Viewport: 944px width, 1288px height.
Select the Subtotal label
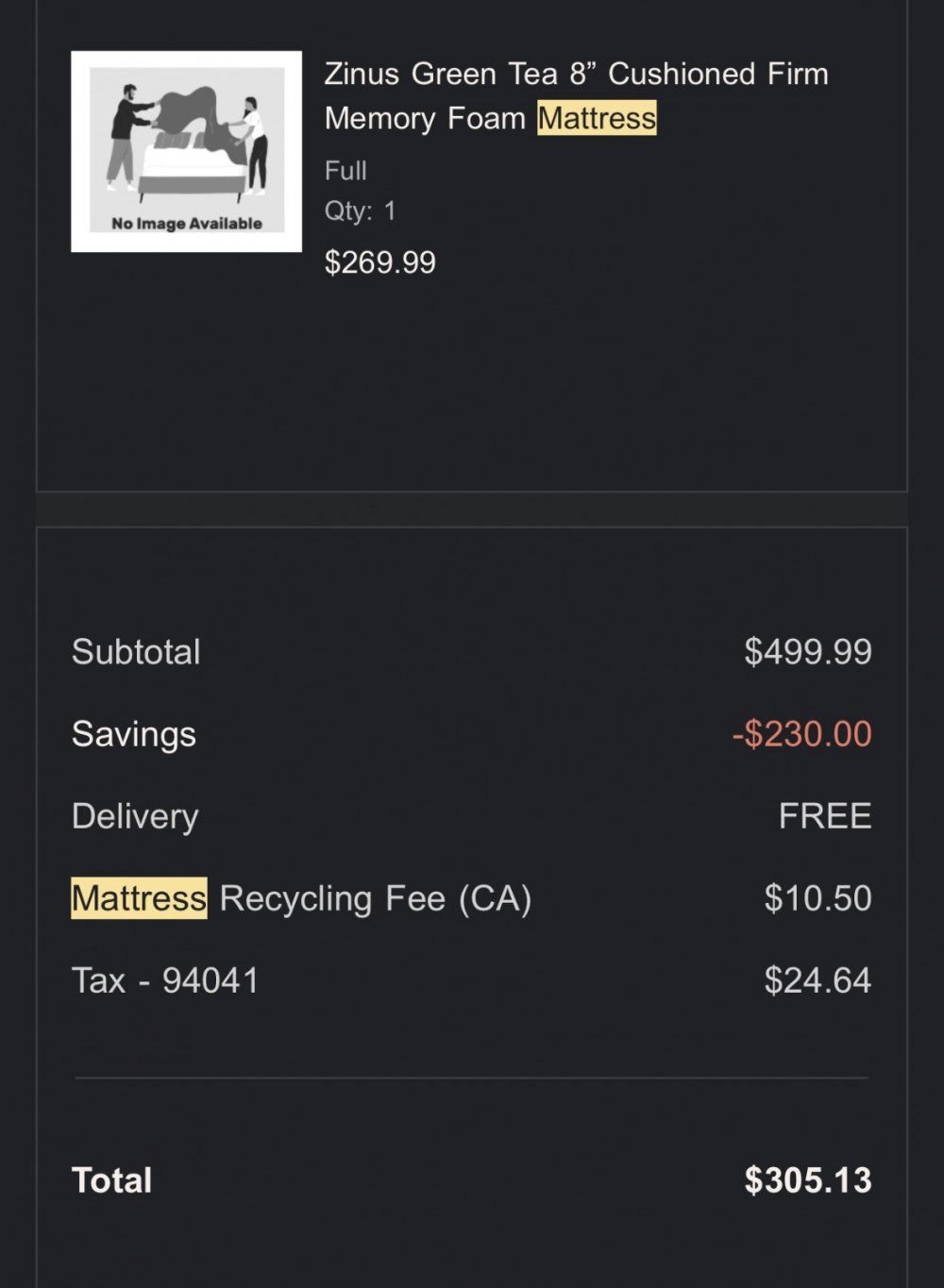point(136,652)
